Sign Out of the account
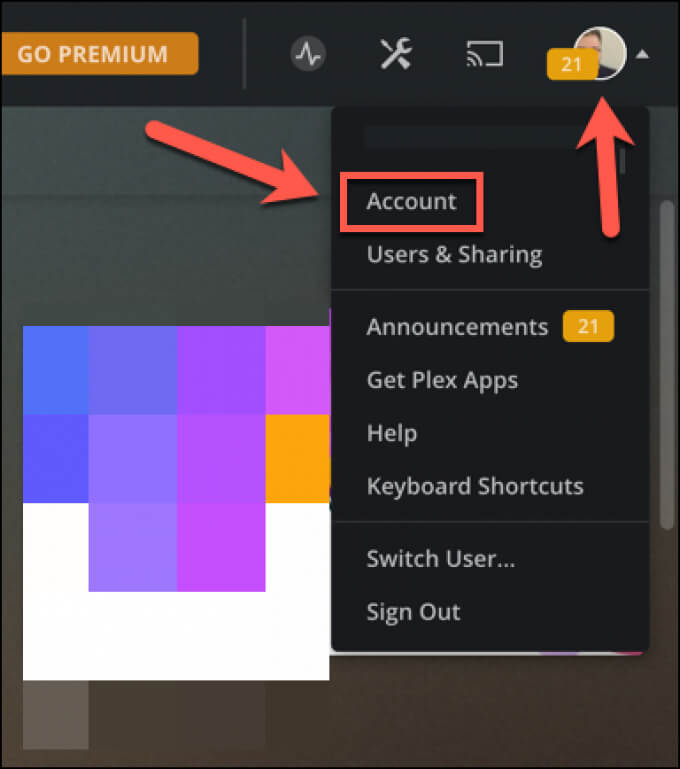The width and height of the screenshot is (680, 769). 413,612
